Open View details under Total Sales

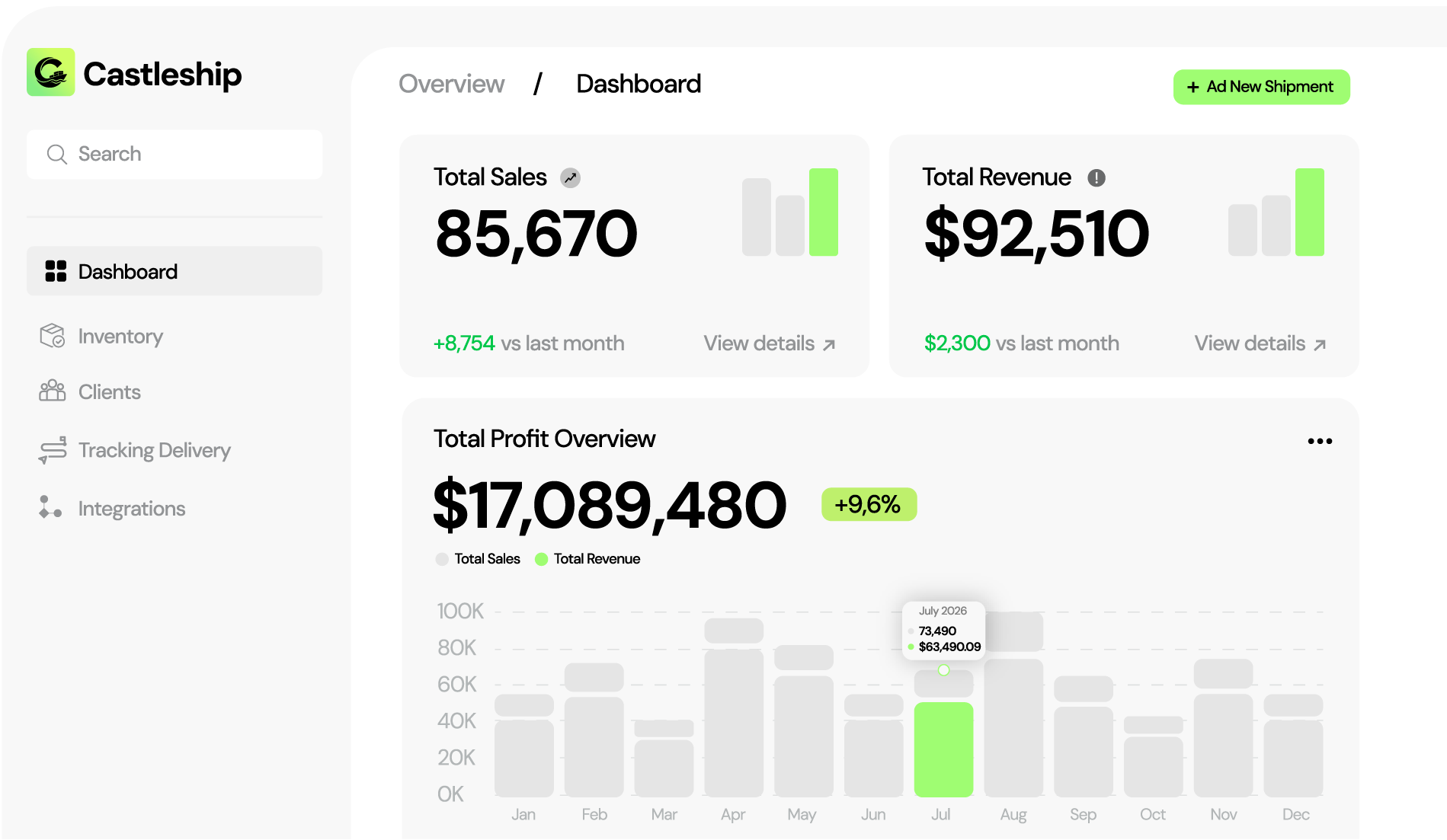click(769, 343)
